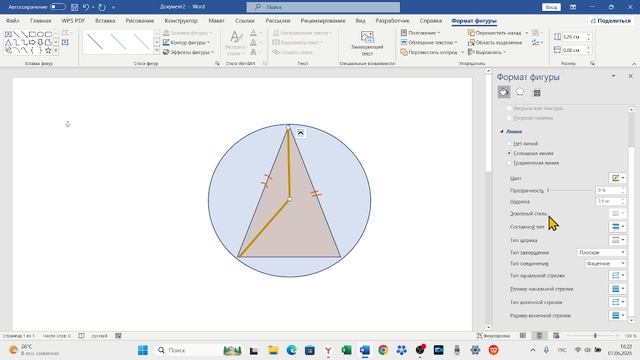Close the Формат фигуры pane

coord(631,76)
